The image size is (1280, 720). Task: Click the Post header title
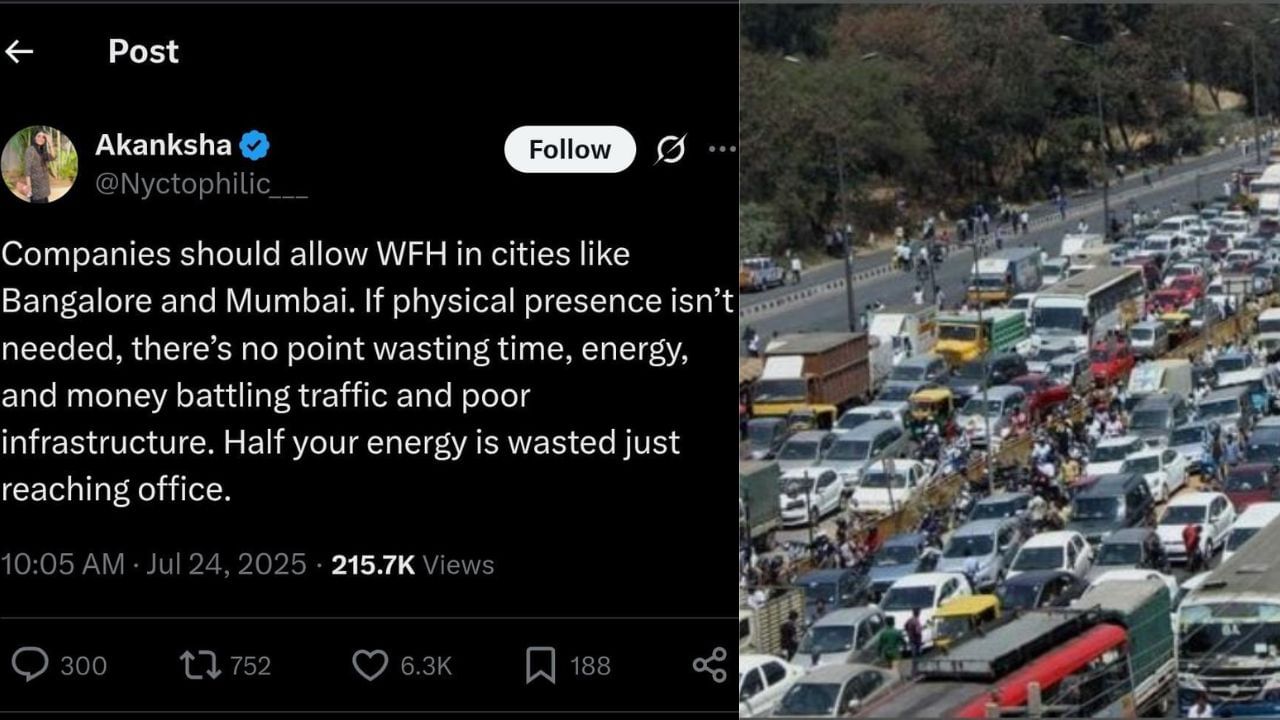(x=143, y=52)
